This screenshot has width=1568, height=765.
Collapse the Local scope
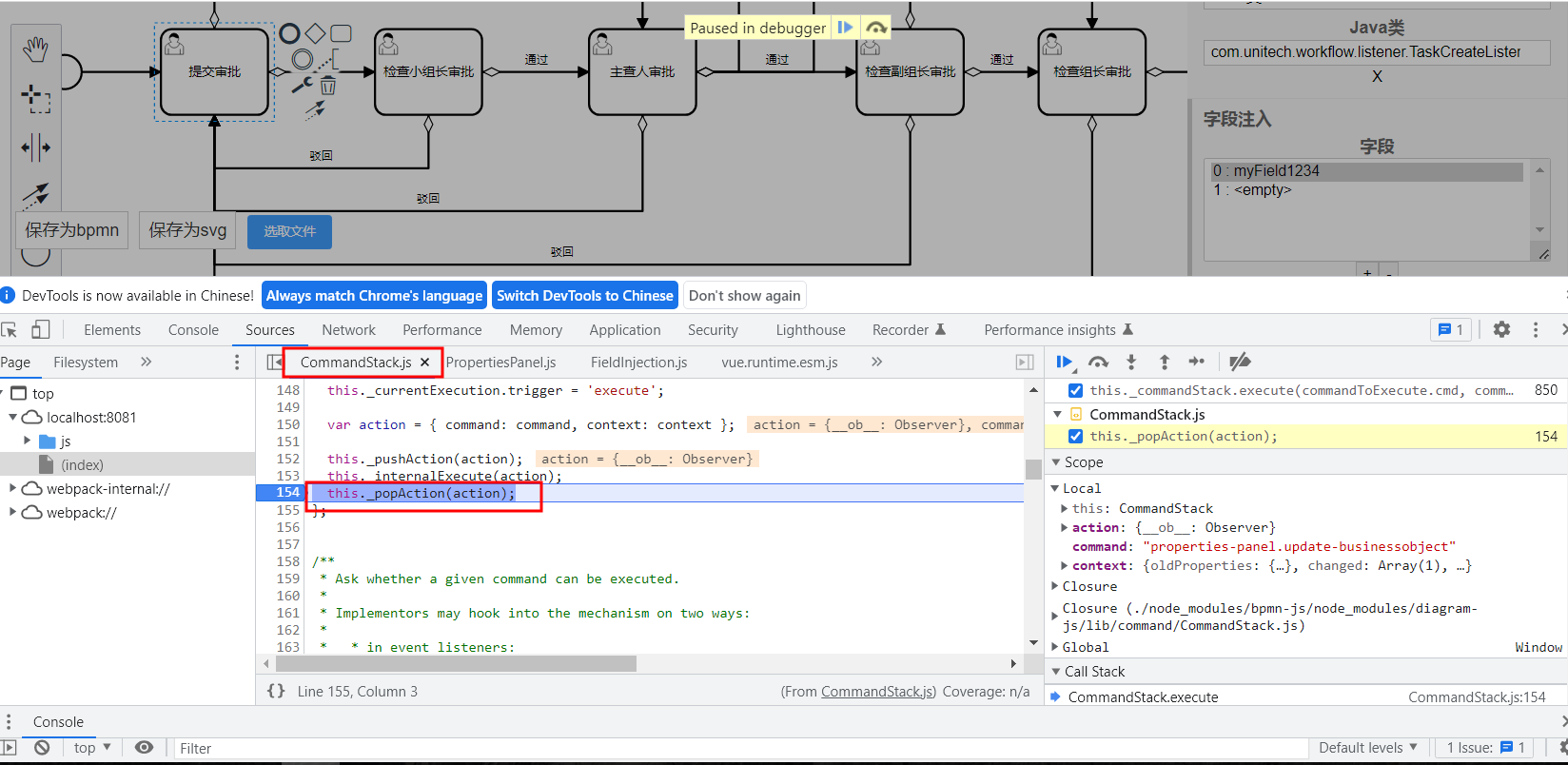tap(1054, 488)
